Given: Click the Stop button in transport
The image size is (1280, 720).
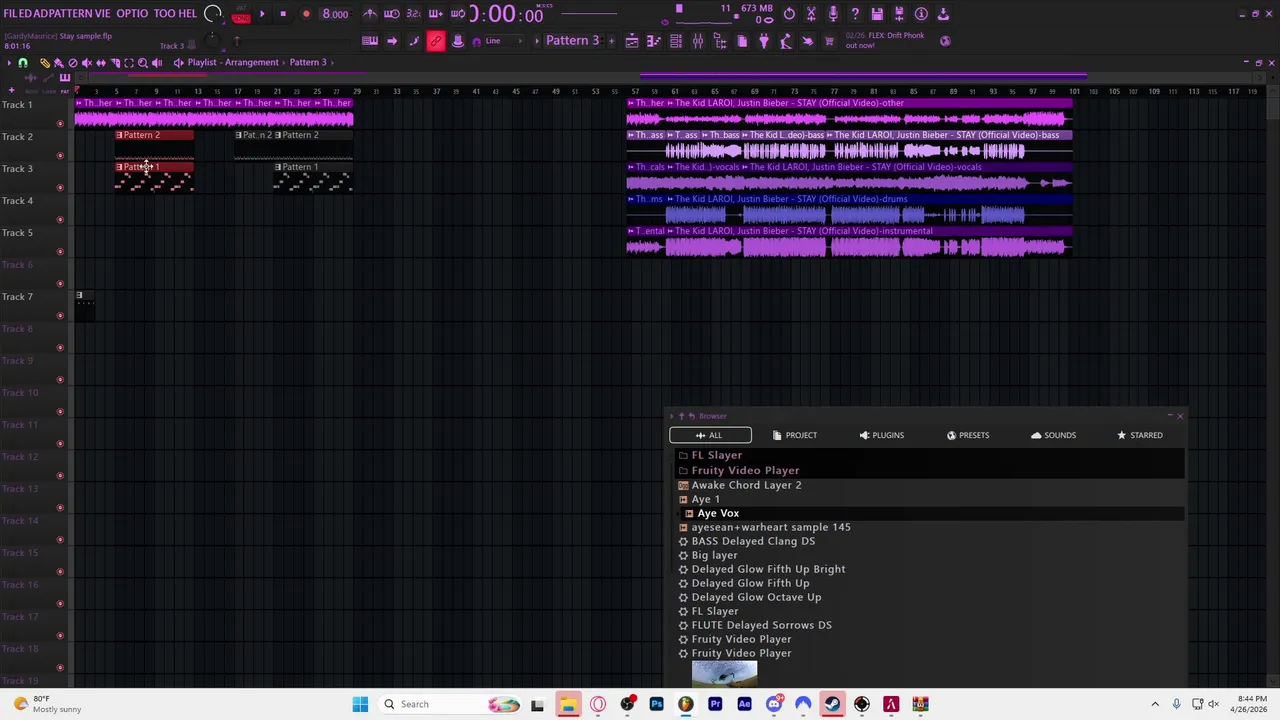Looking at the screenshot, I should click(x=283, y=14).
